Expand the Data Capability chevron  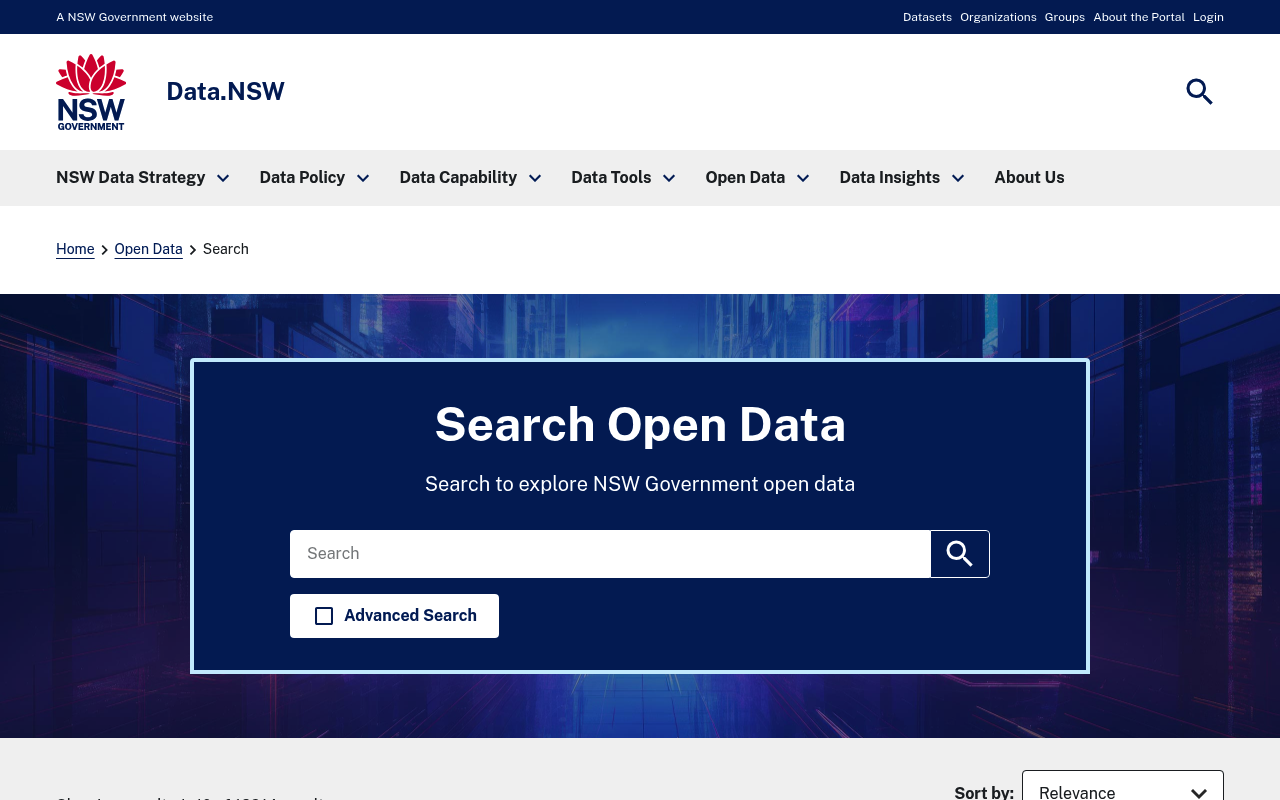point(535,178)
